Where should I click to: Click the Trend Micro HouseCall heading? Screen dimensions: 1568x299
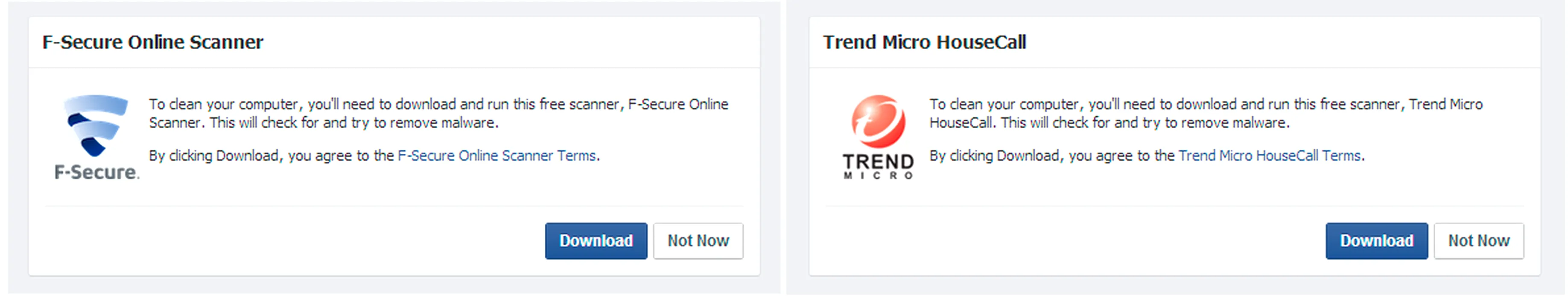(x=924, y=42)
